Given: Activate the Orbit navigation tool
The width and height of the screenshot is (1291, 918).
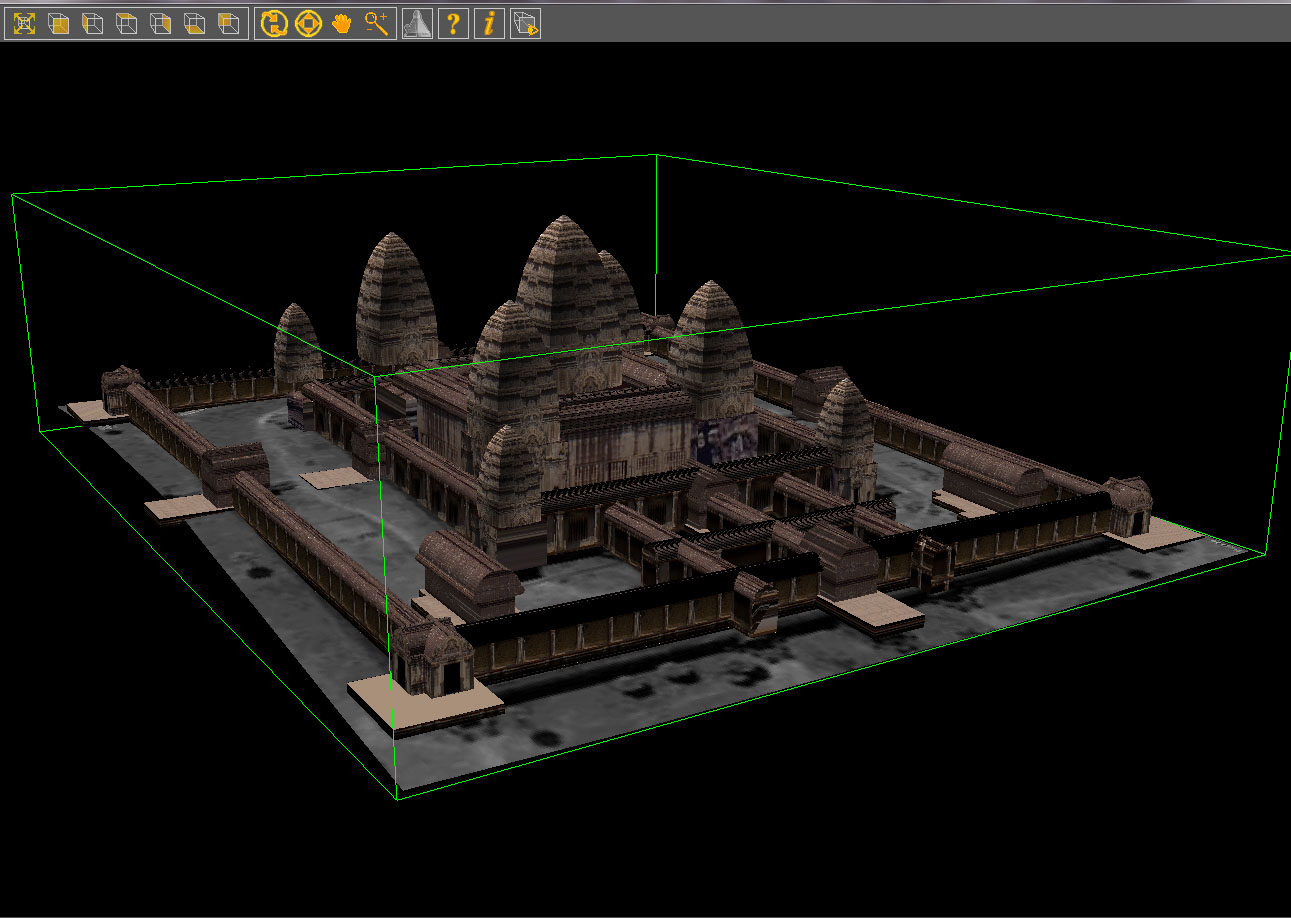Looking at the screenshot, I should click(307, 24).
